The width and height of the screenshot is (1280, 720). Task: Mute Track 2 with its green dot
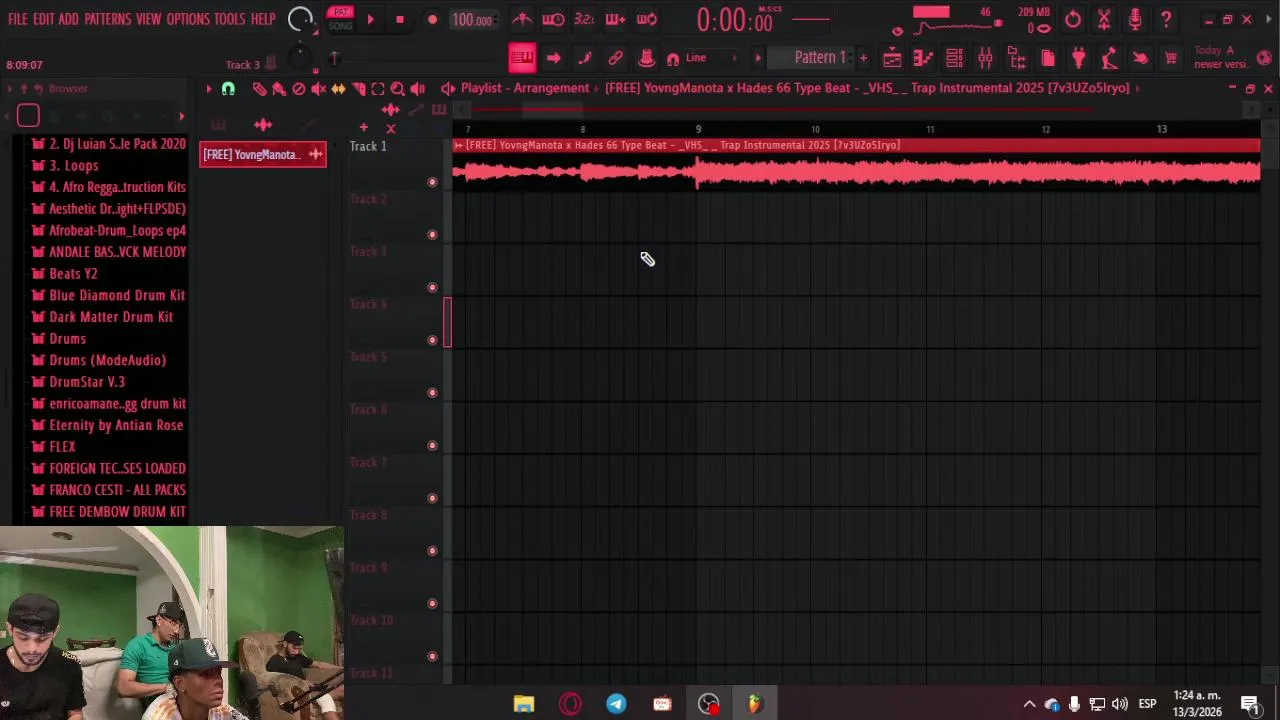pos(432,235)
